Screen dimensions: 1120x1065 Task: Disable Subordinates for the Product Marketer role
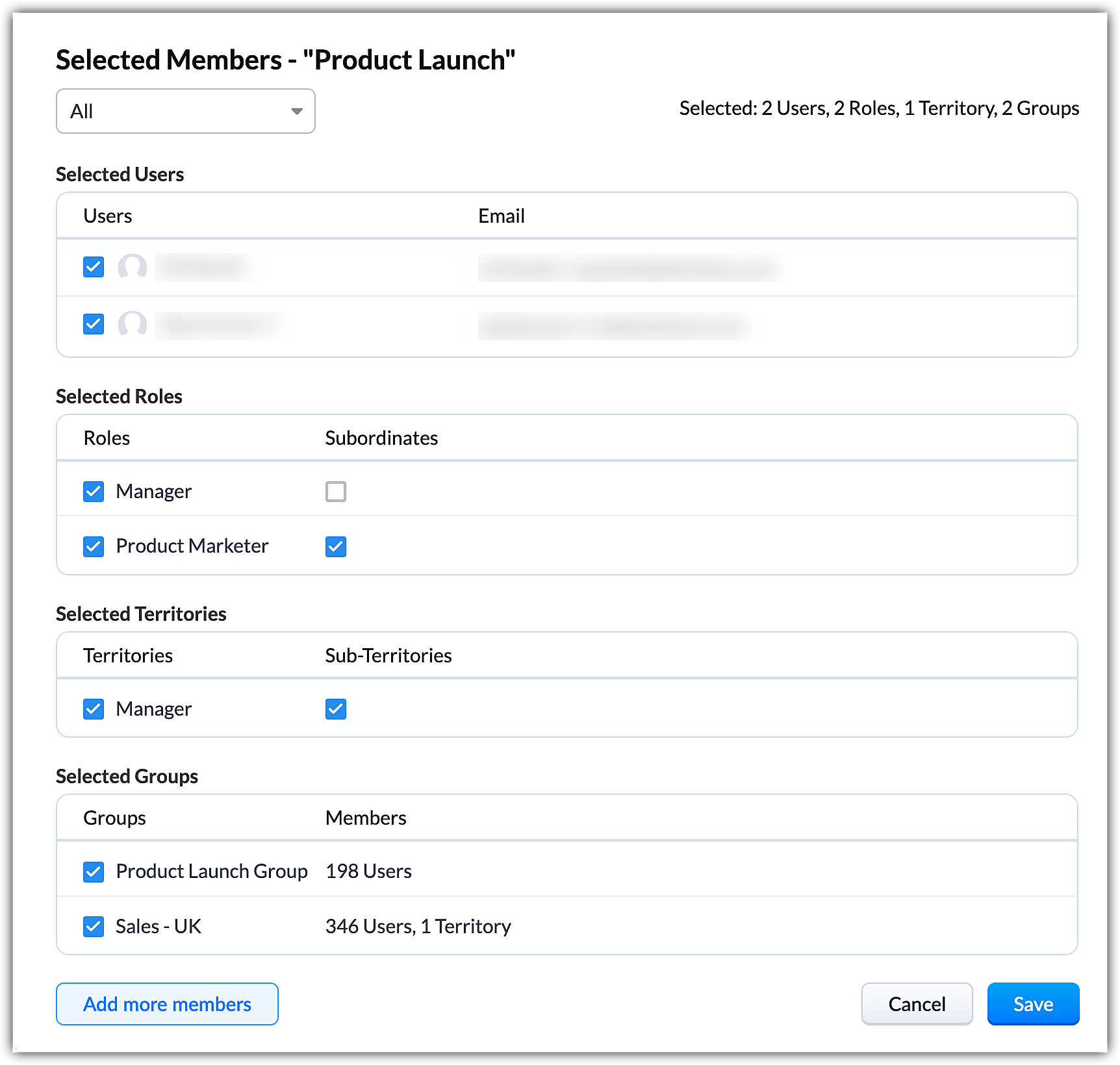coord(336,547)
